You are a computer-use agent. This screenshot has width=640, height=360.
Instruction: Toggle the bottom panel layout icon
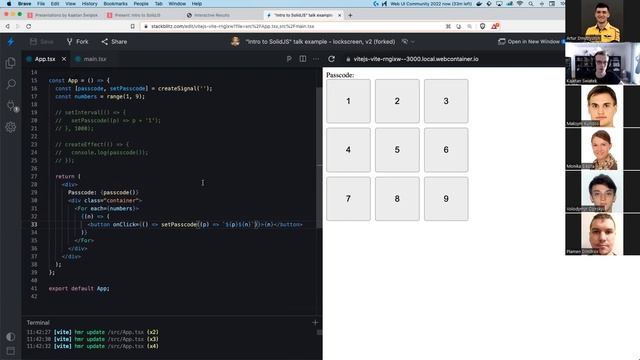coord(11,351)
